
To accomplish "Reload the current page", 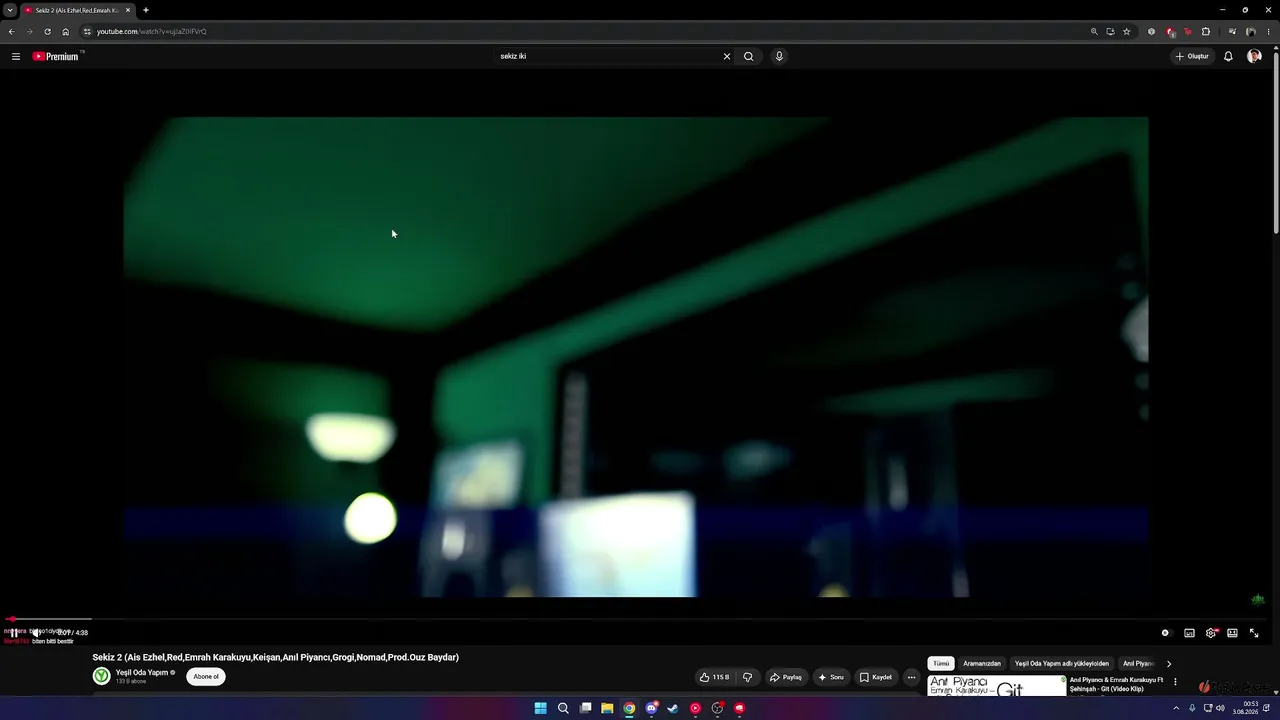I will point(47,31).
